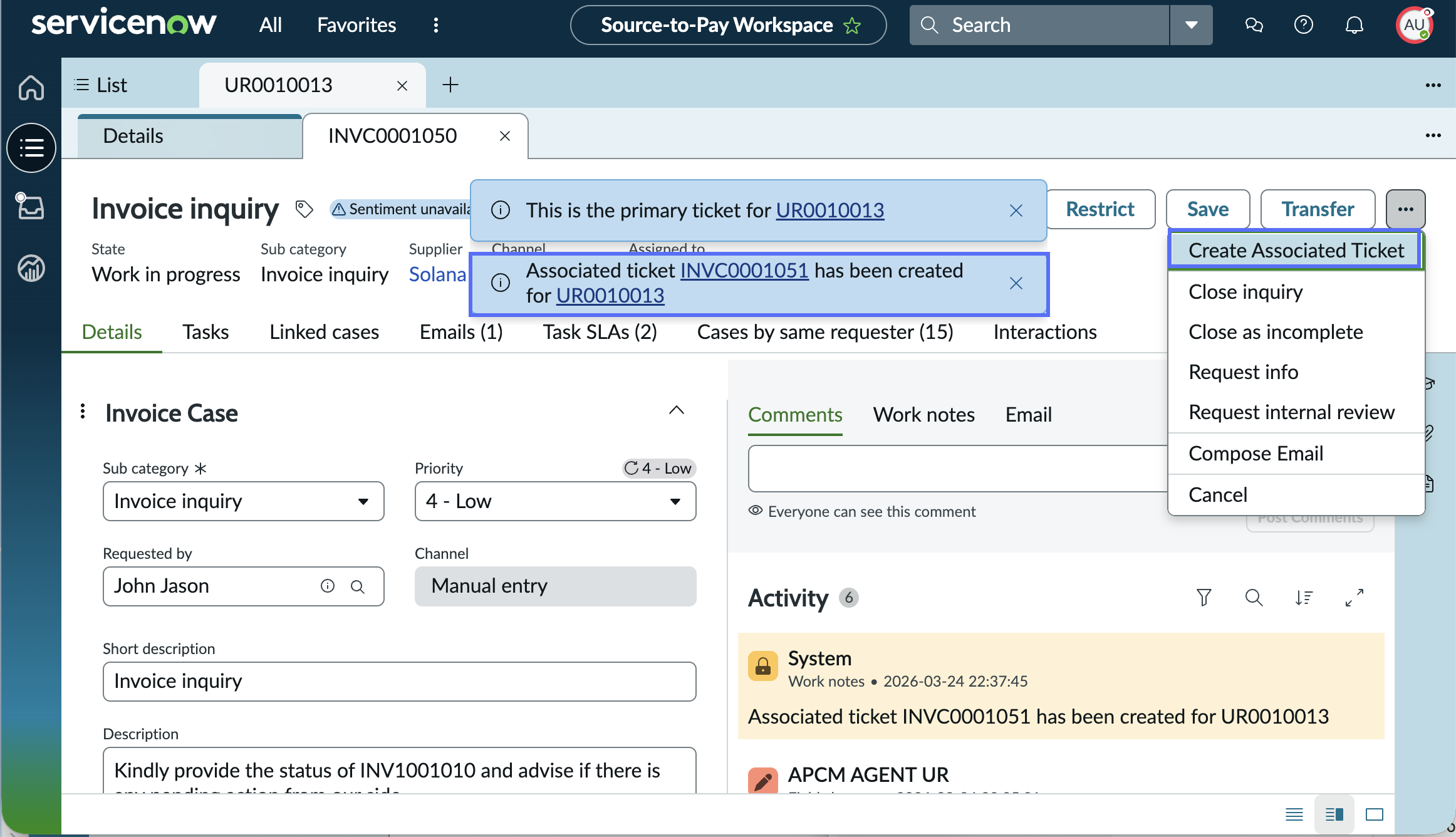Viewport: 1456px width, 837px height.
Task: Open the tab bar overflow dots
Action: pos(1433,85)
